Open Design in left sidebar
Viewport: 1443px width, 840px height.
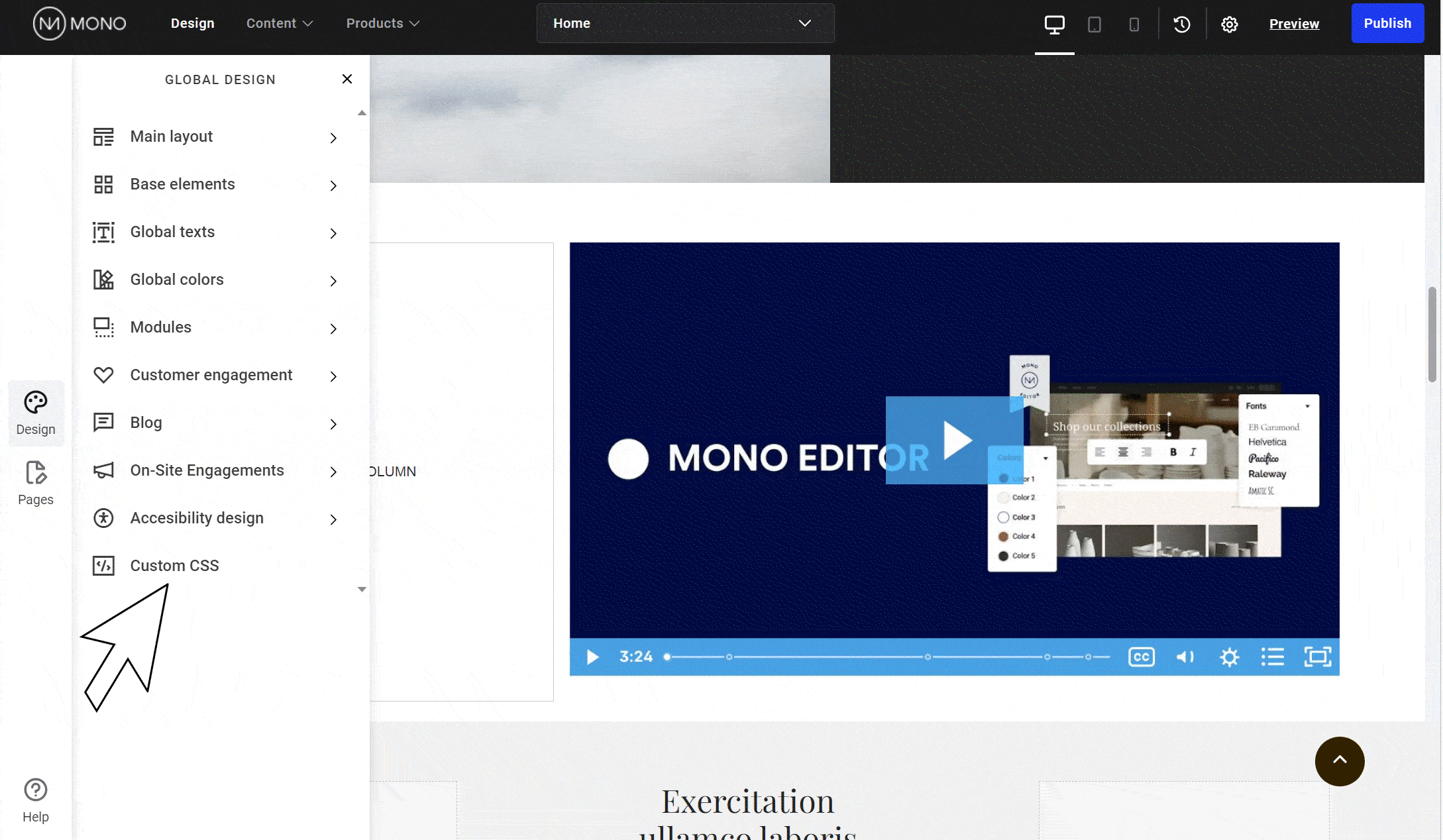(36, 413)
